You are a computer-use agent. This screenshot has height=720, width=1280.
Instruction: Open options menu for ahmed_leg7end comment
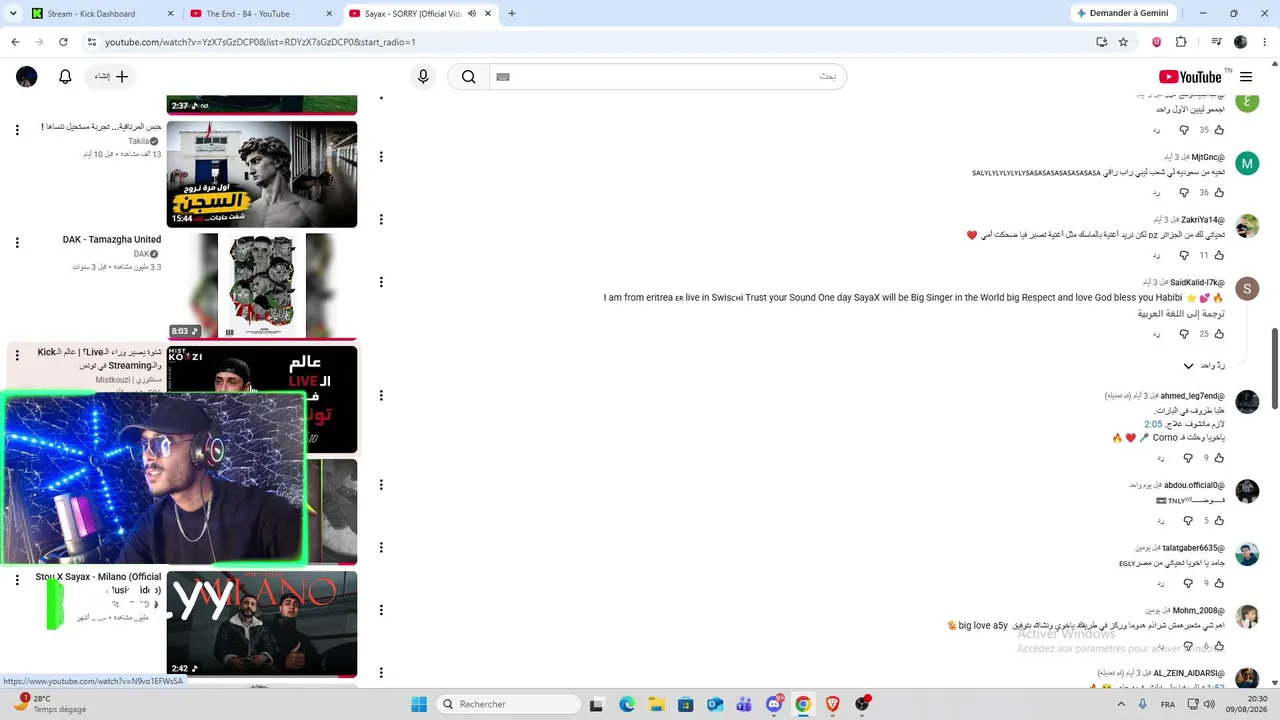coord(381,396)
